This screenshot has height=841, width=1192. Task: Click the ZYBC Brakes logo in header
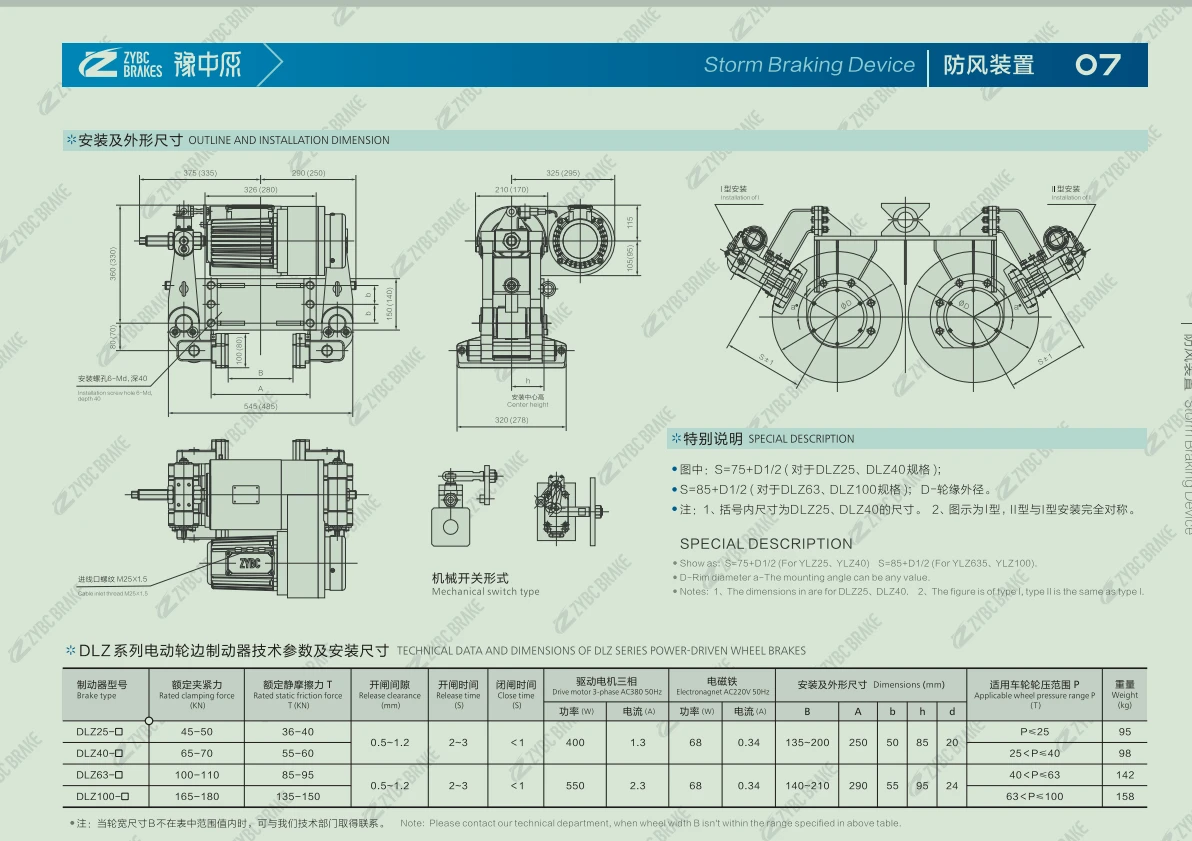tap(120, 64)
